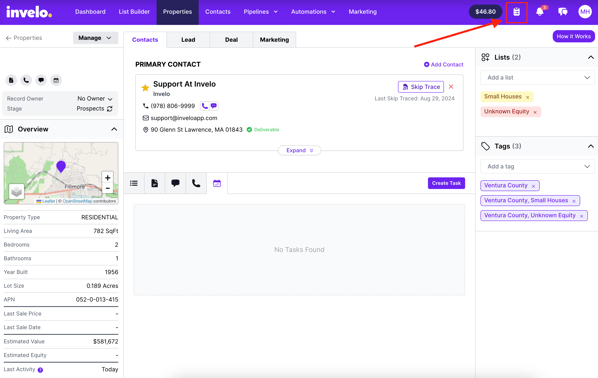
Task: Open the Manage dropdown
Action: point(95,38)
